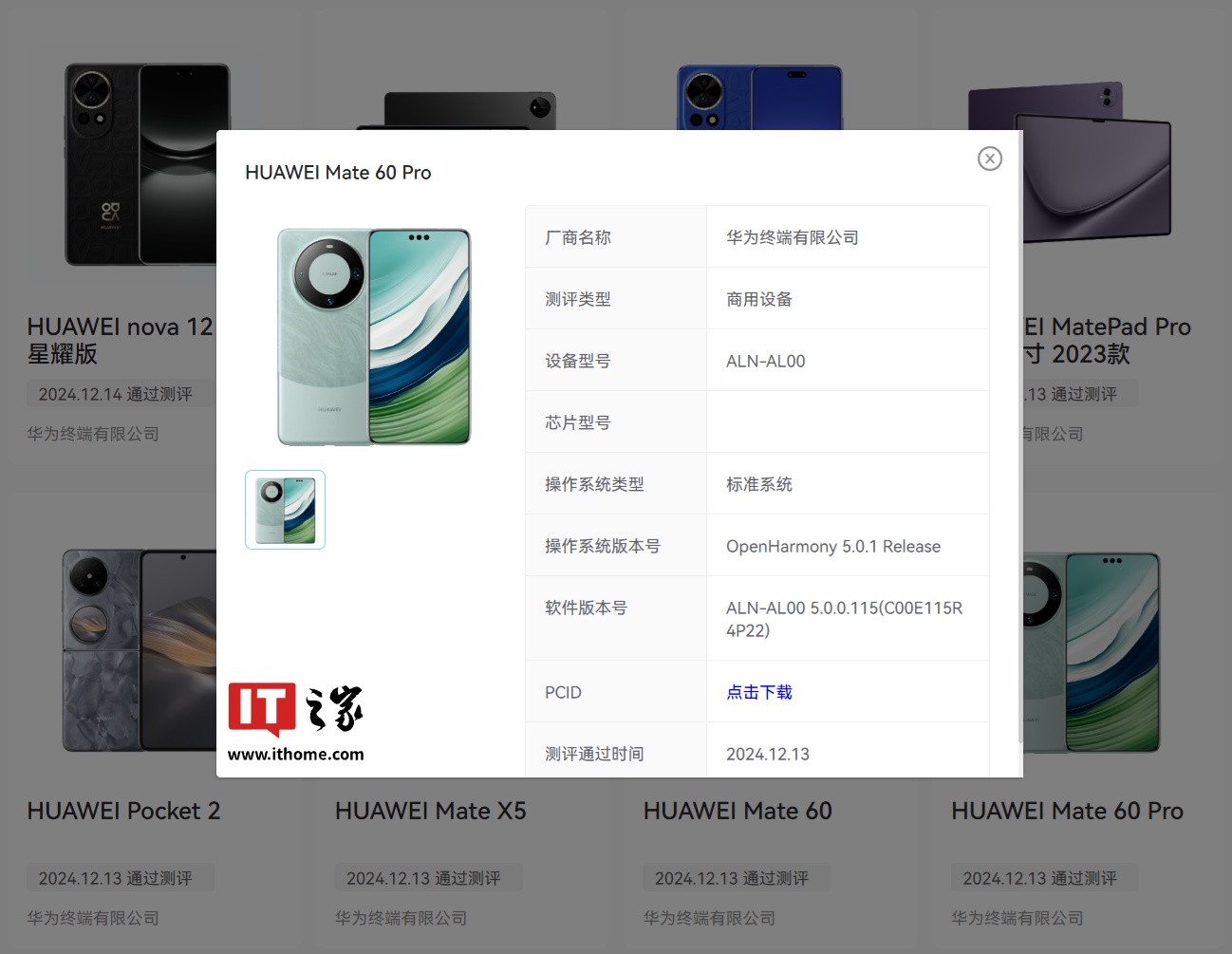Click the blue phone image at top
Screen dimensions: 1232x954
(758, 97)
